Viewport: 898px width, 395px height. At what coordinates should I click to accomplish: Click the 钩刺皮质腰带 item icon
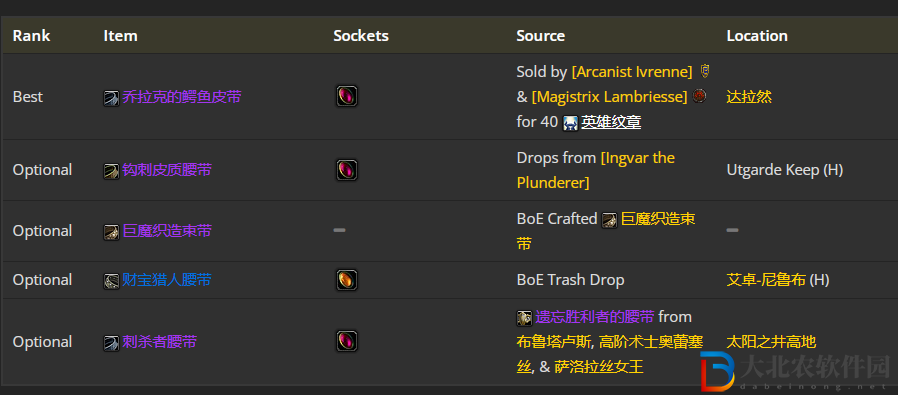(x=111, y=171)
